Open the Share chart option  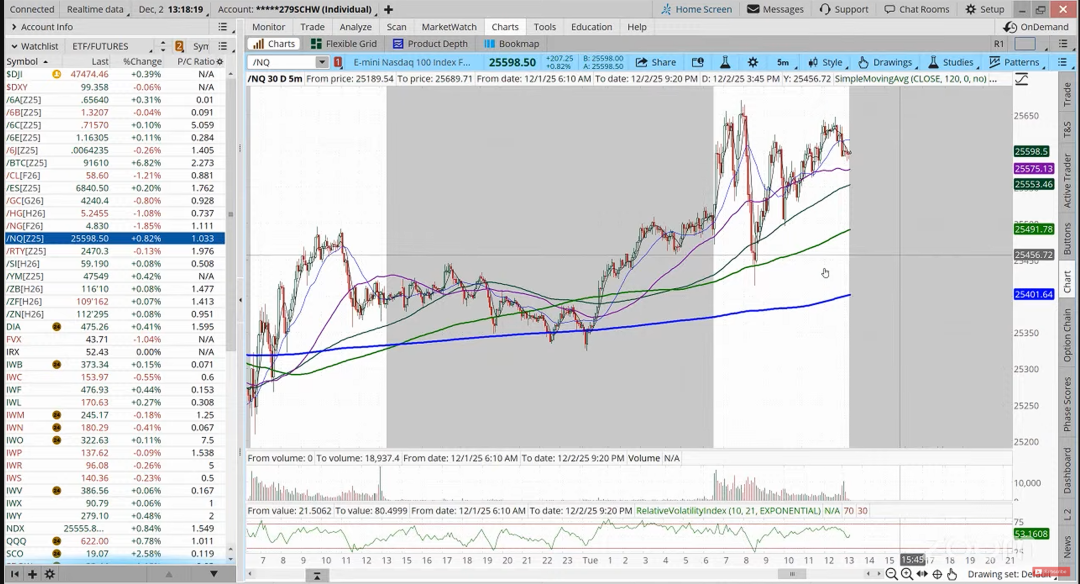(656, 62)
